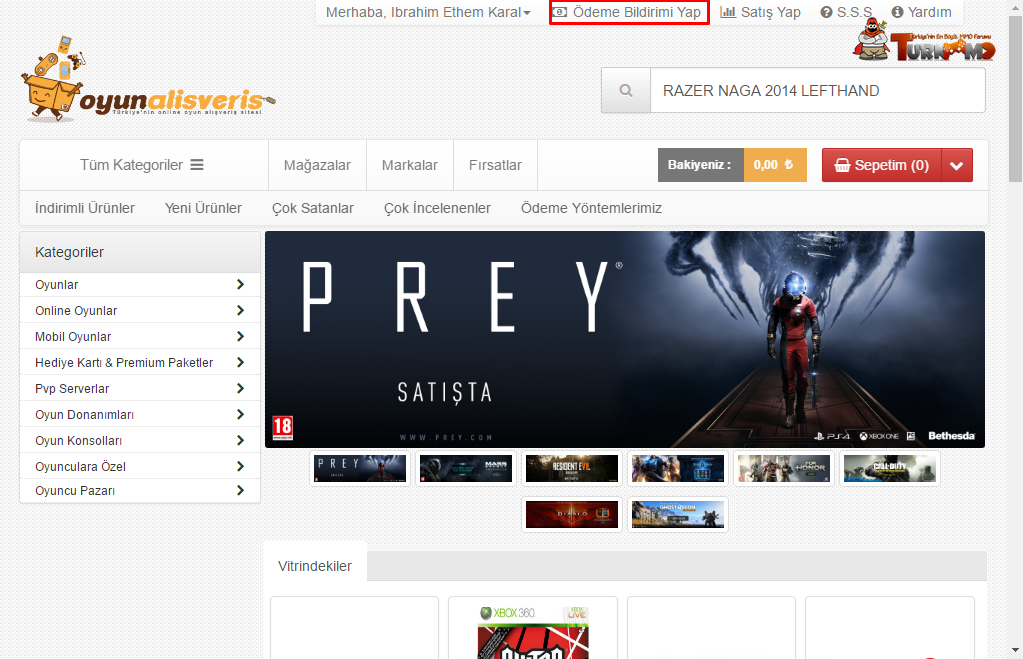Select the Prey slider thumbnail
Image resolution: width=1023 pixels, height=659 pixels.
360,468
